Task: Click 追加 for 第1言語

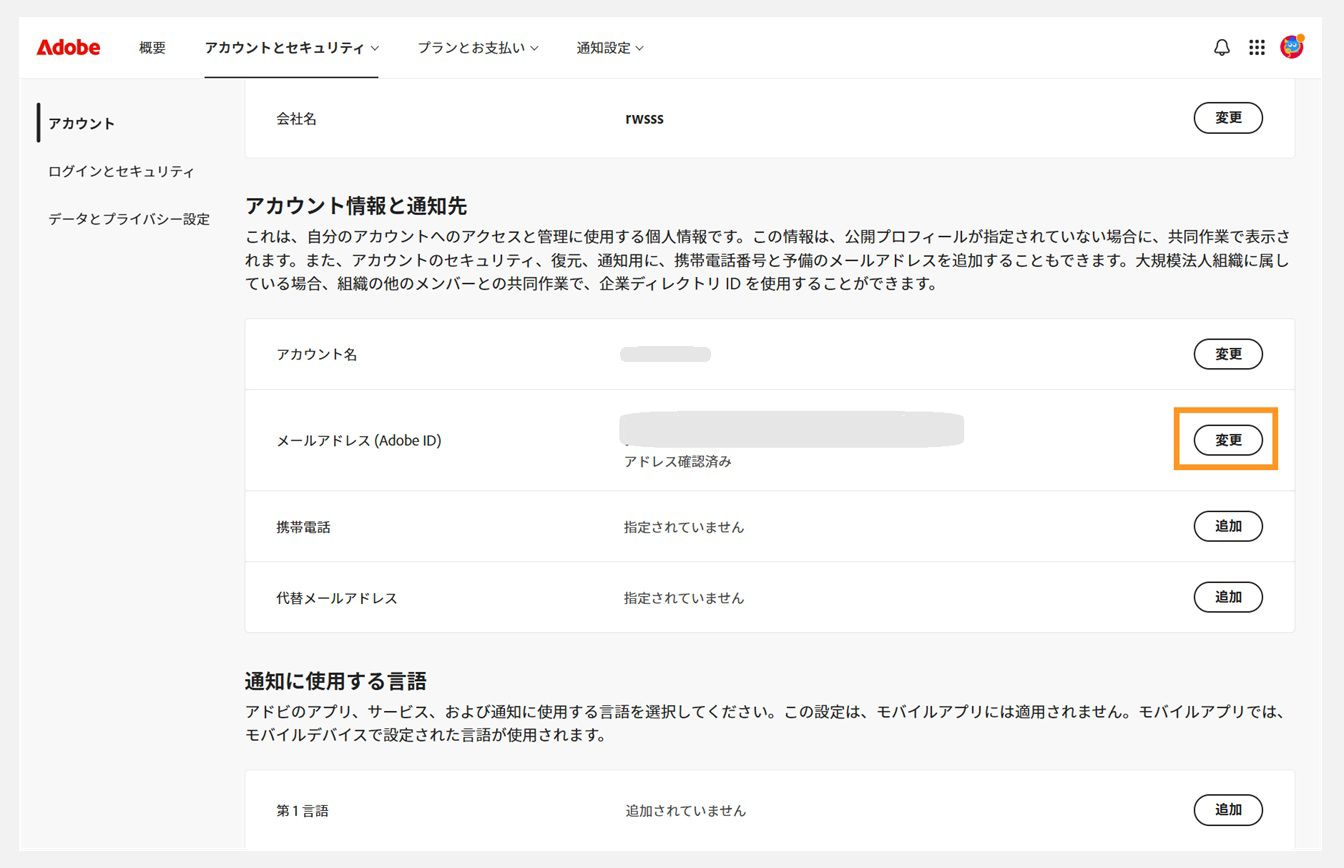Action: pos(1228,810)
